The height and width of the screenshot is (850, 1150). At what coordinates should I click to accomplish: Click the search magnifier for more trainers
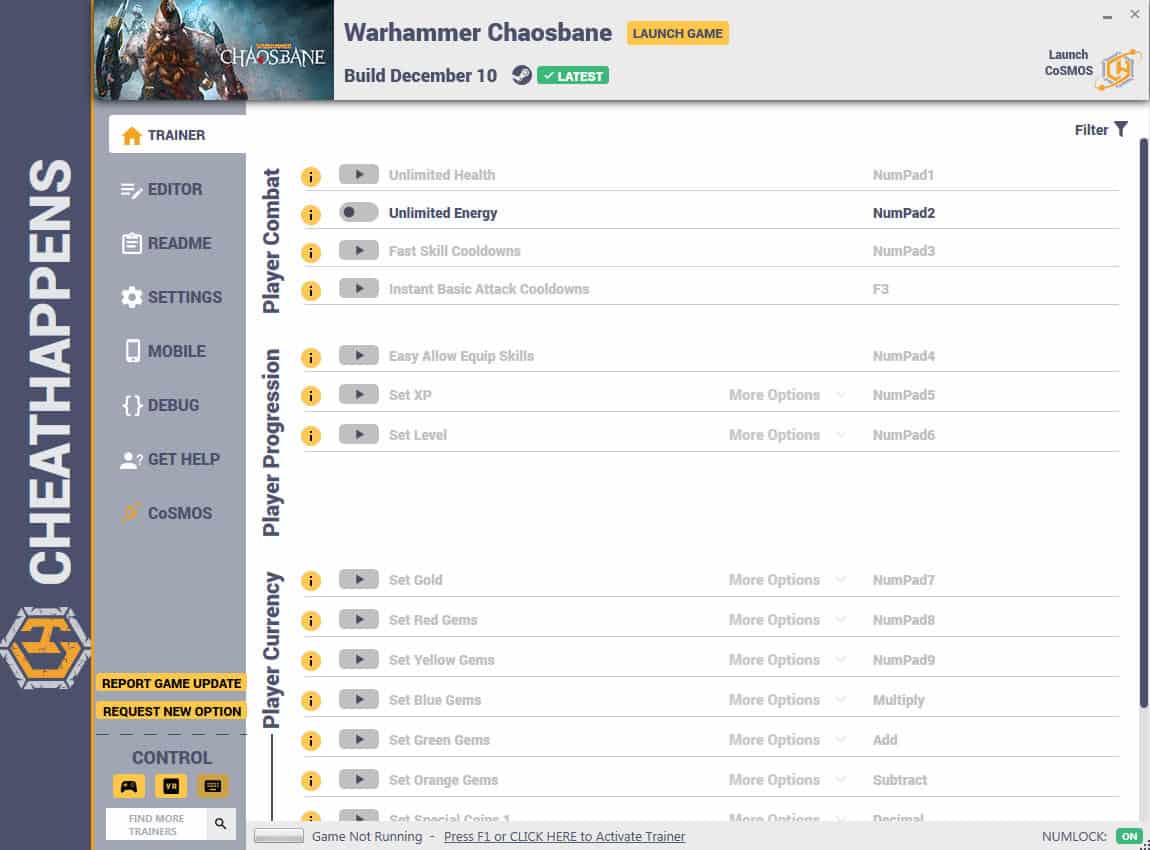pos(221,824)
